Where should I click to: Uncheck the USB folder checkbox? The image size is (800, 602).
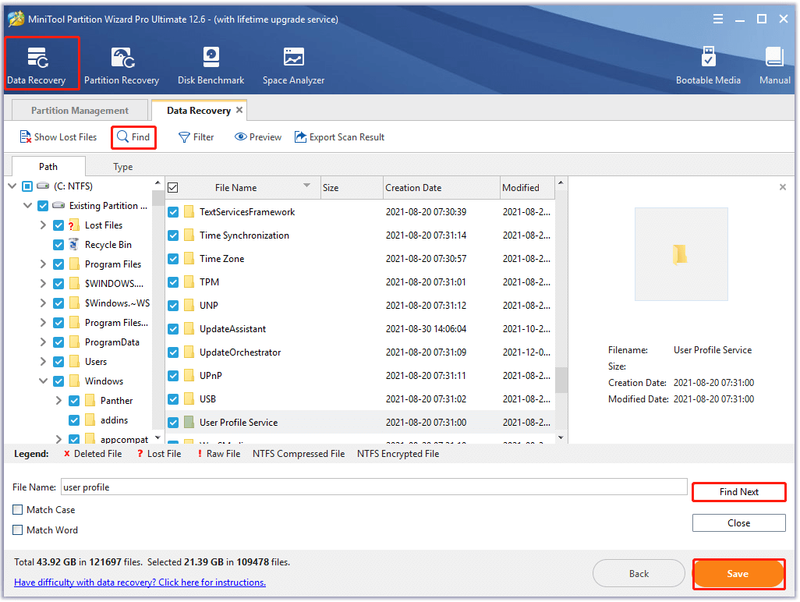pos(173,399)
